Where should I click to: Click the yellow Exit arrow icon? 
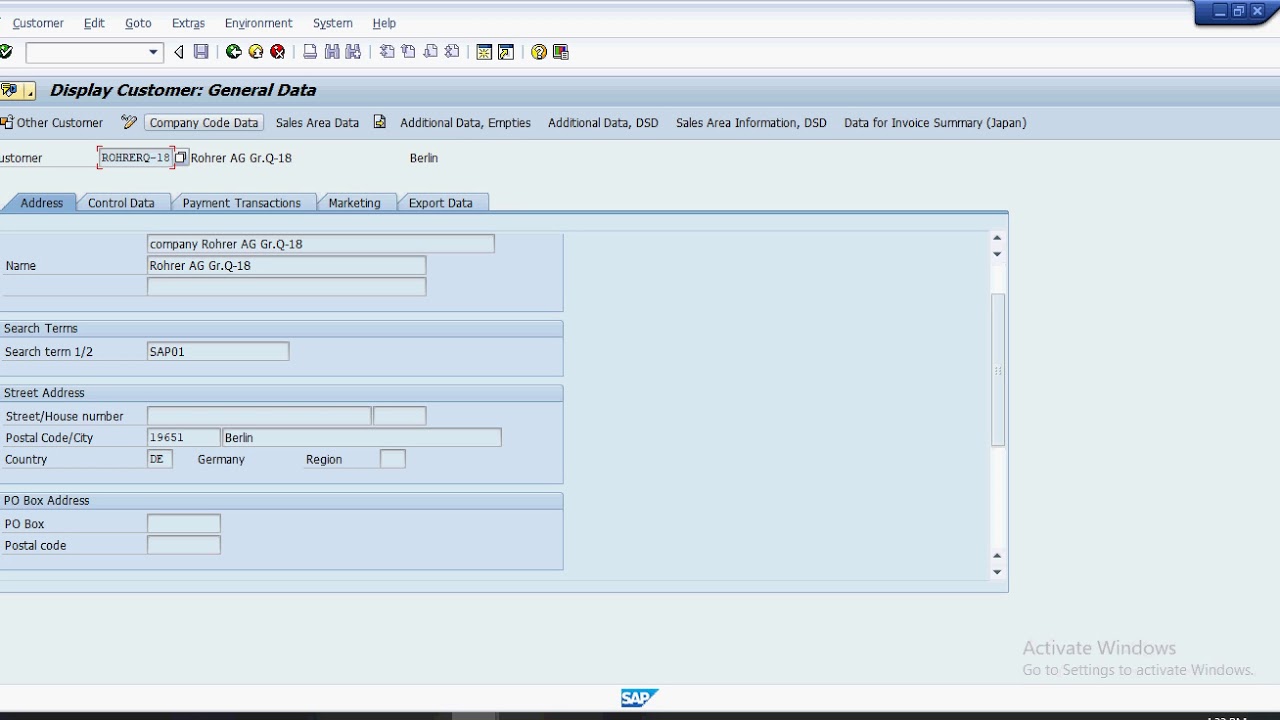(256, 52)
